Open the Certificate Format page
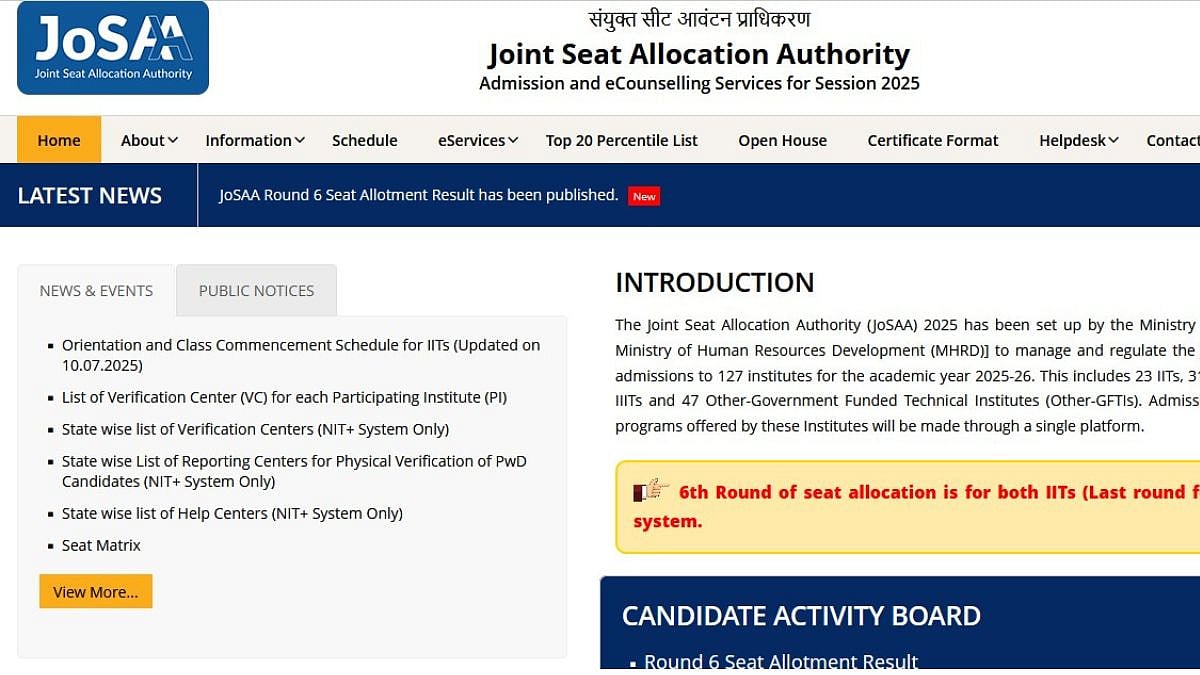The height and width of the screenshot is (675, 1200). click(x=933, y=140)
